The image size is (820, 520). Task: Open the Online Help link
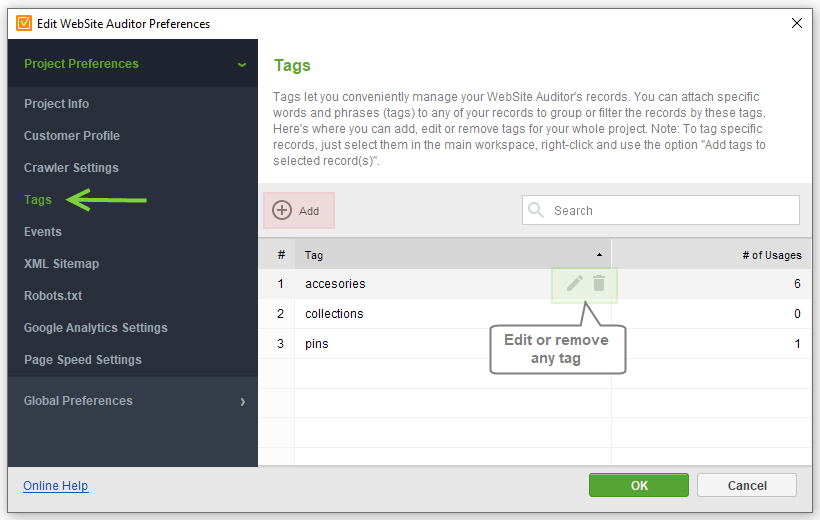pos(55,485)
